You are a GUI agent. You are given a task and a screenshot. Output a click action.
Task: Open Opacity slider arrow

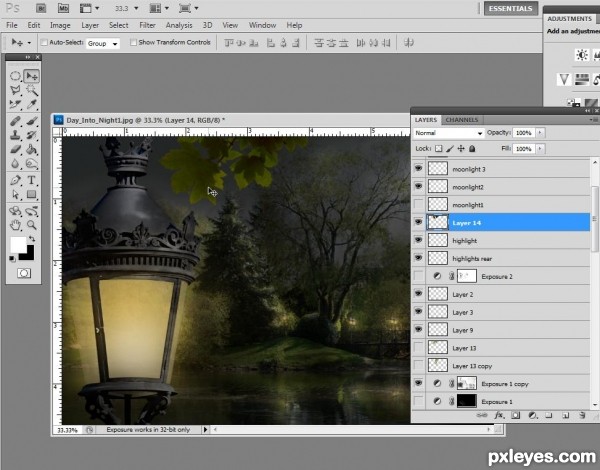click(x=540, y=133)
